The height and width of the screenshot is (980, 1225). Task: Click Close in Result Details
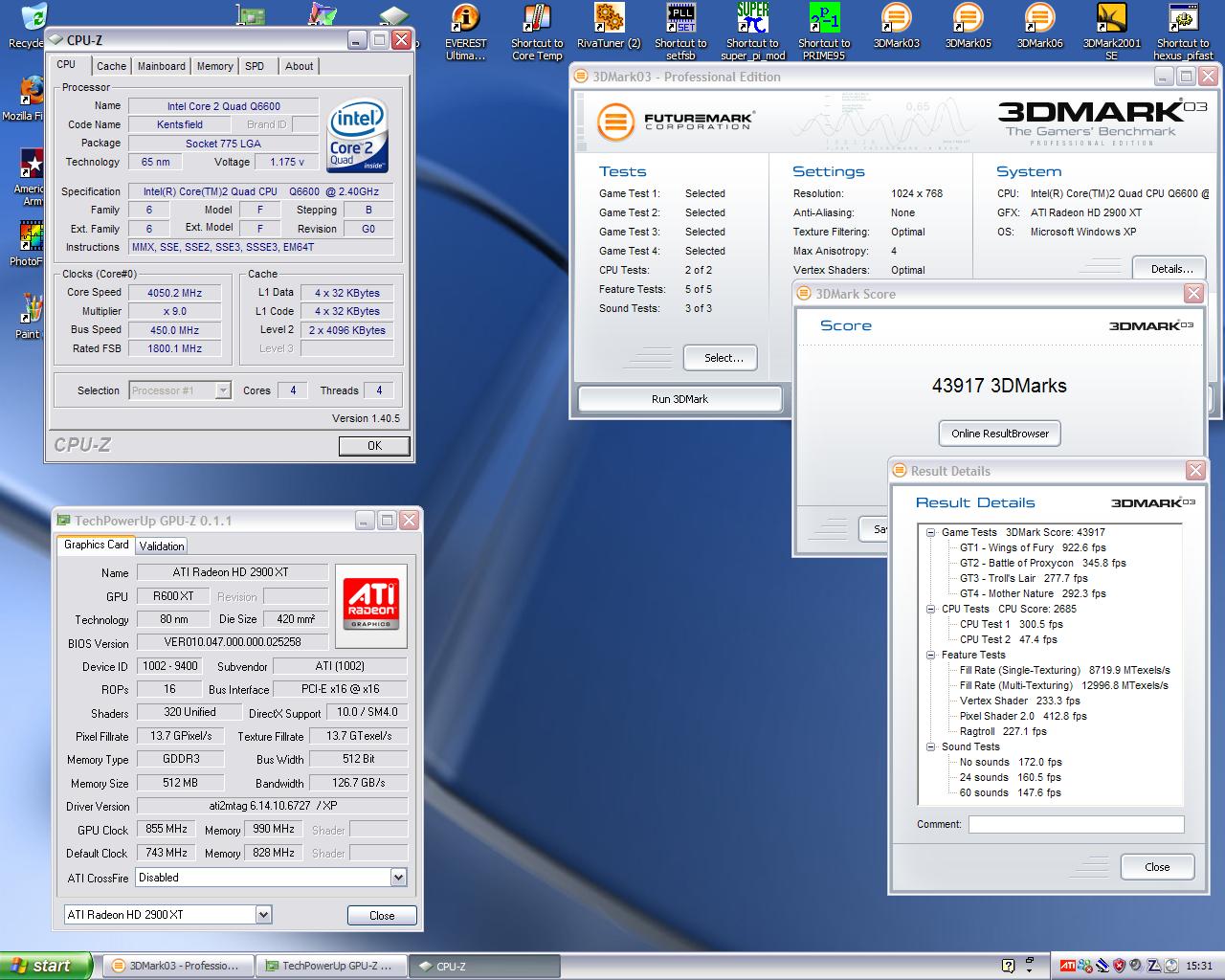[x=1157, y=867]
